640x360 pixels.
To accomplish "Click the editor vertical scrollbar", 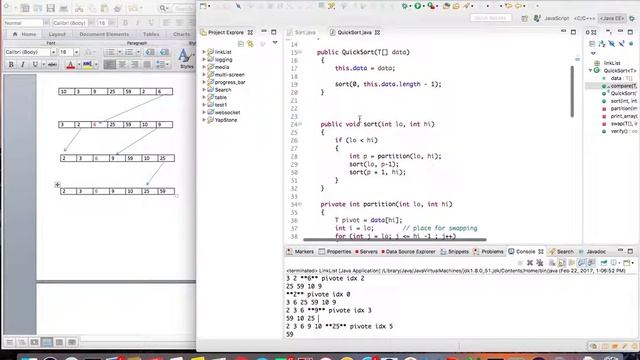I will tap(572, 91).
